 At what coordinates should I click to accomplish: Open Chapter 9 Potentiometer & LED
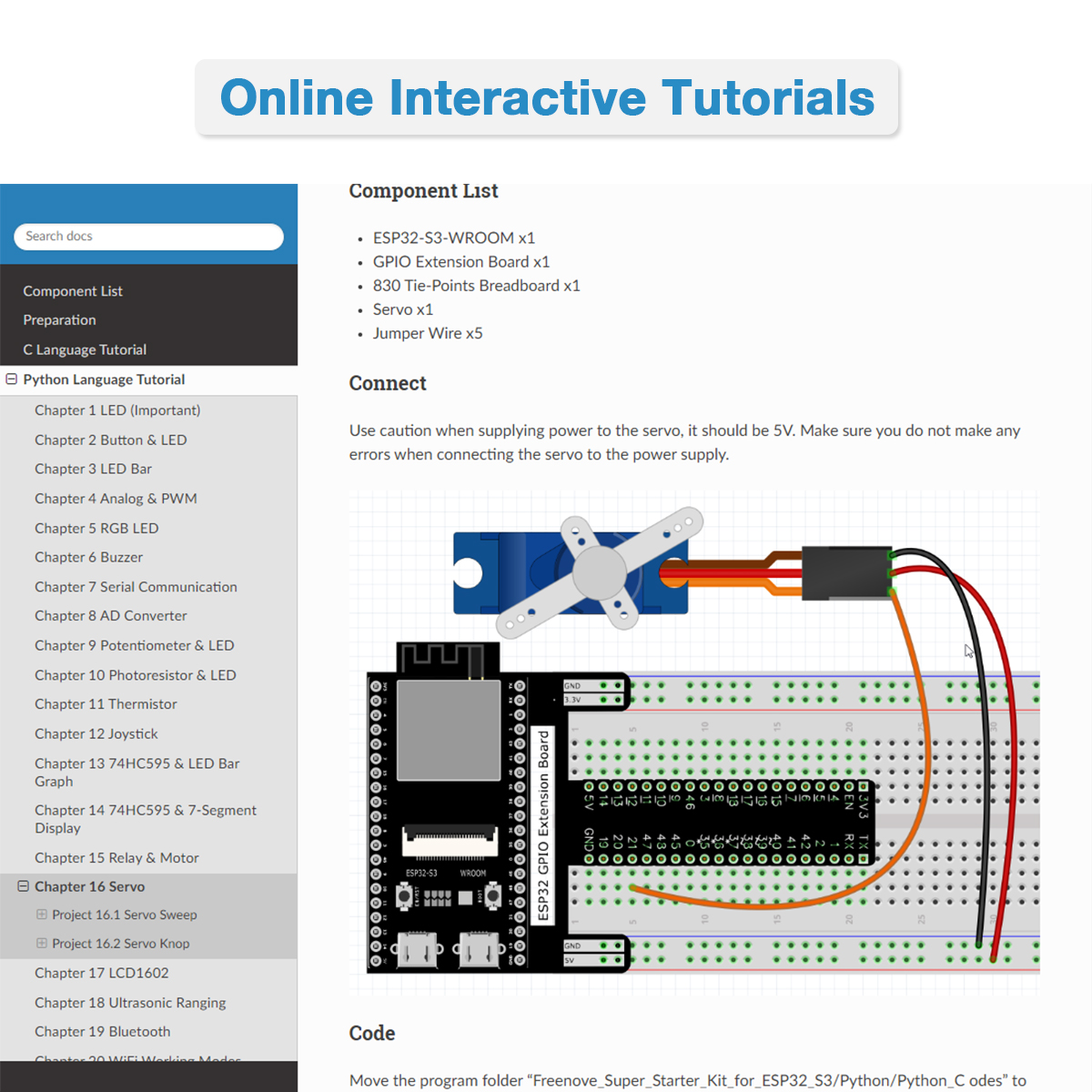click(x=134, y=645)
